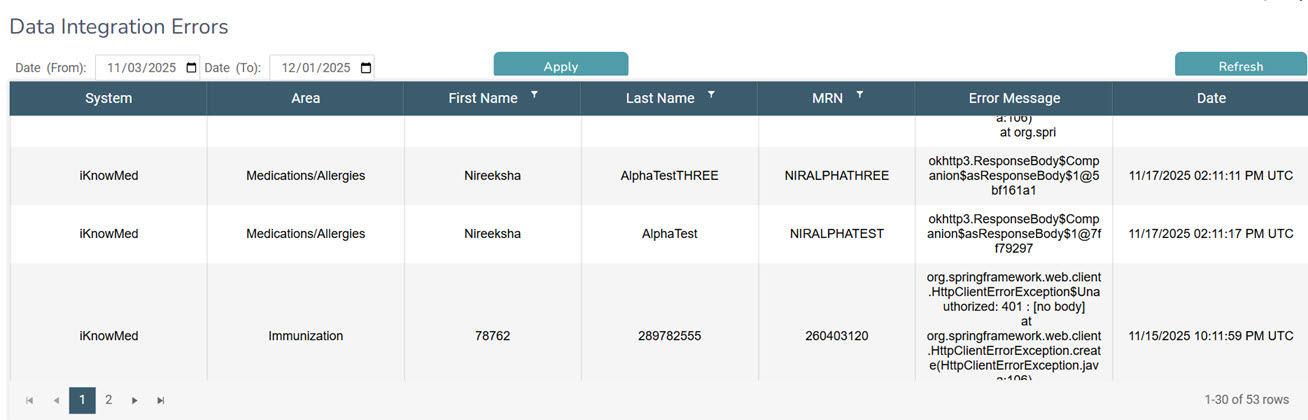Sort by the Date column header
The width and height of the screenshot is (1308, 420).
(x=1210, y=98)
